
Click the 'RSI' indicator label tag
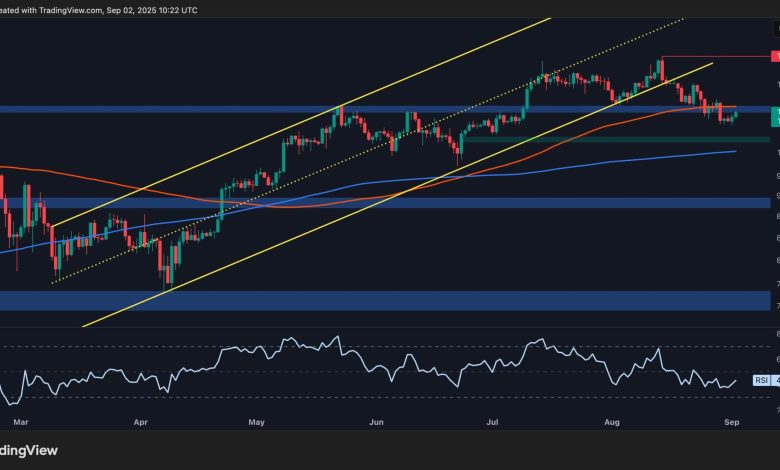coord(761,380)
